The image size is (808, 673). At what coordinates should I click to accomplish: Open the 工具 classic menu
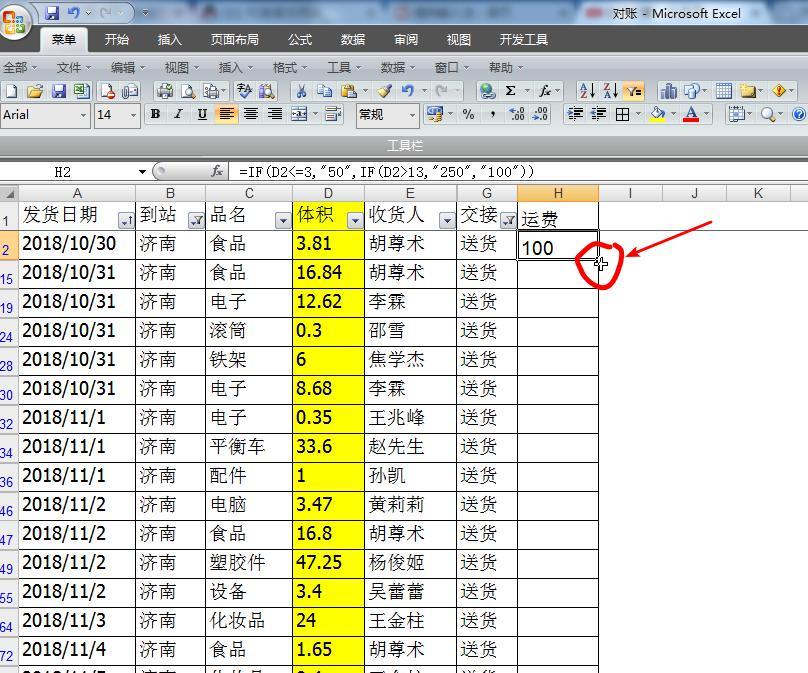[x=343, y=68]
